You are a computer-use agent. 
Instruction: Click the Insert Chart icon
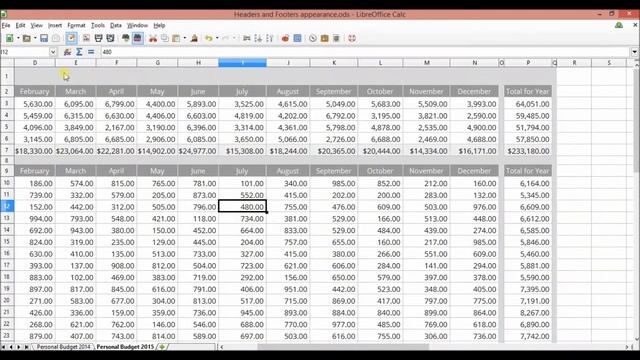click(x=285, y=38)
